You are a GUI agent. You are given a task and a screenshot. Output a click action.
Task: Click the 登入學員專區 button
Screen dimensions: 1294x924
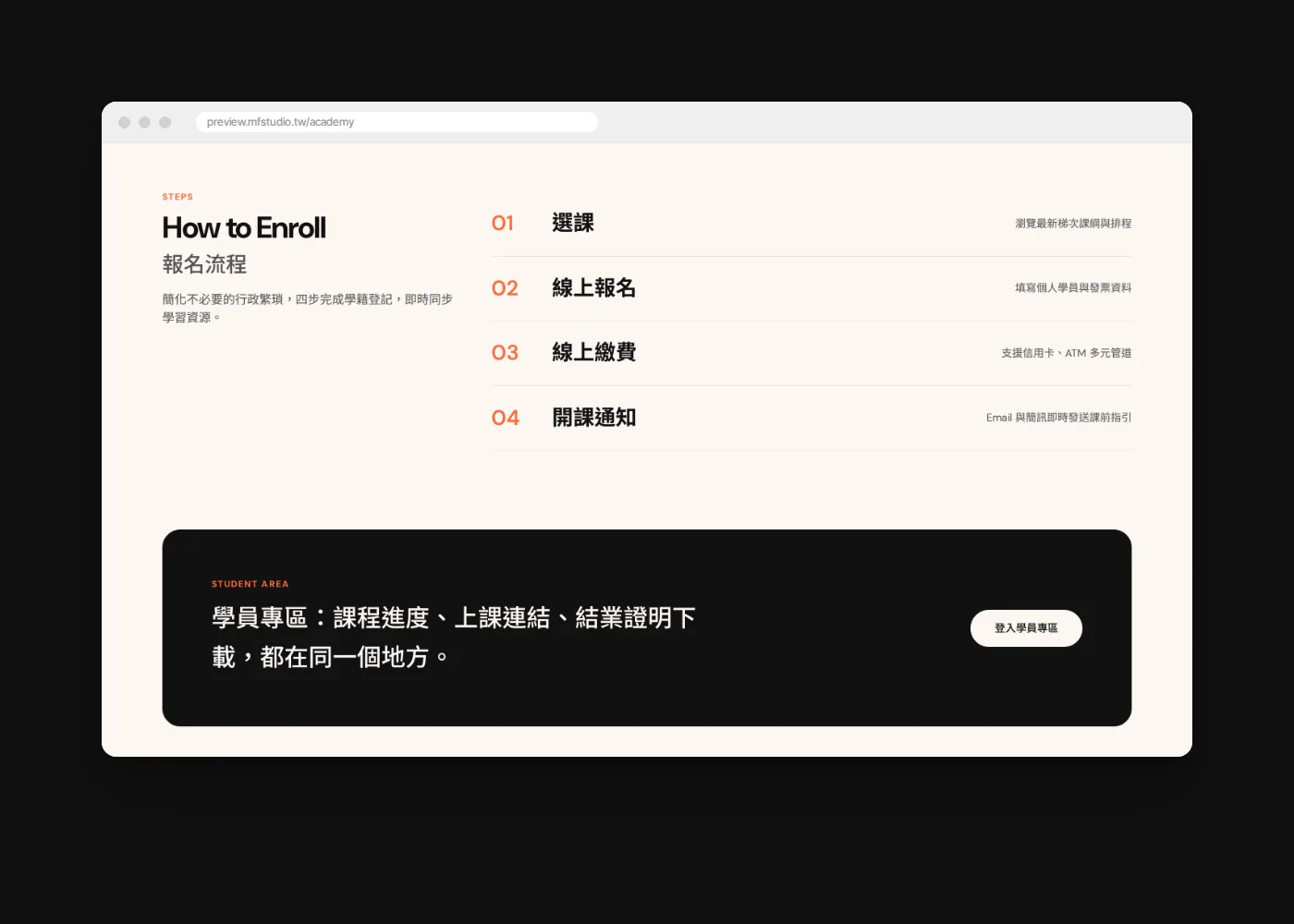click(x=1026, y=628)
